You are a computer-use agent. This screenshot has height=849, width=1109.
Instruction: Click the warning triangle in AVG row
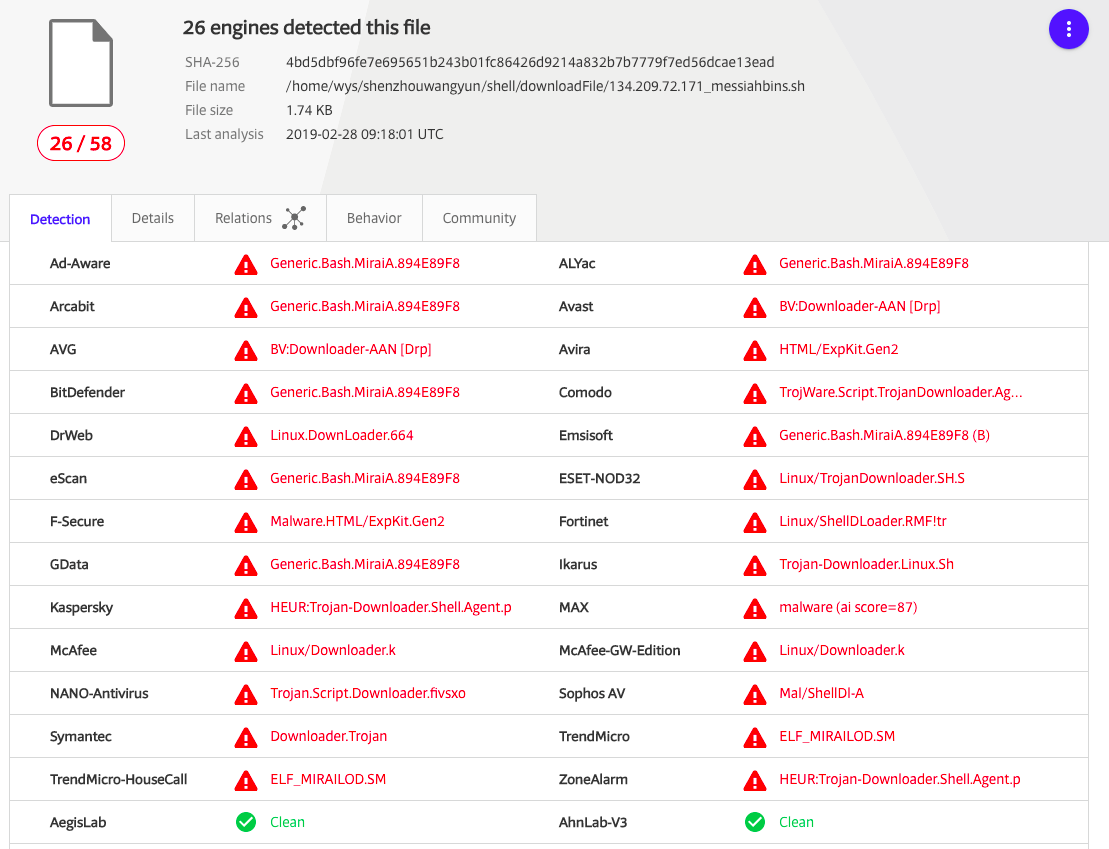point(246,351)
